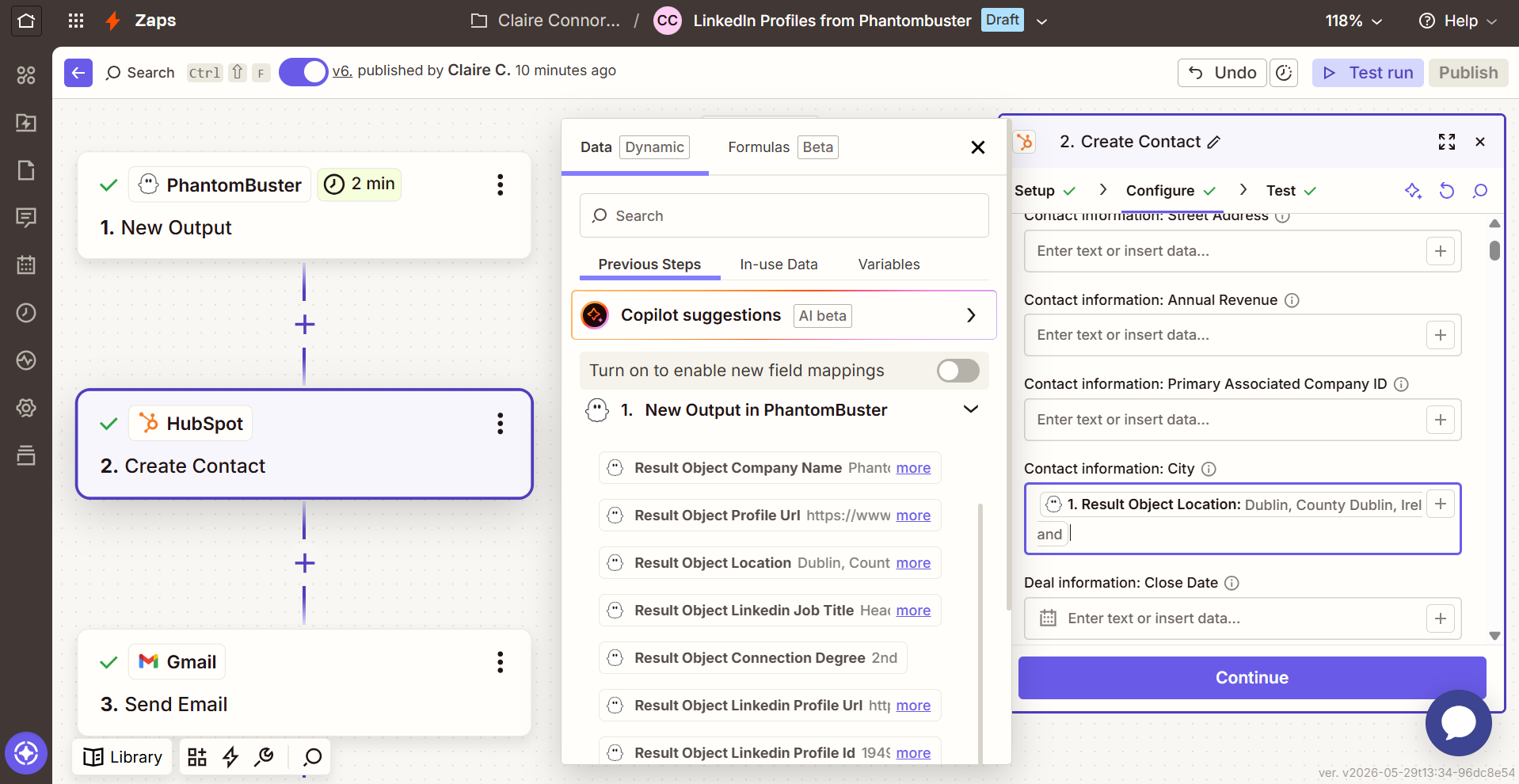Go to the Test step tab
Viewport: 1519px width, 784px height.
tap(1291, 191)
